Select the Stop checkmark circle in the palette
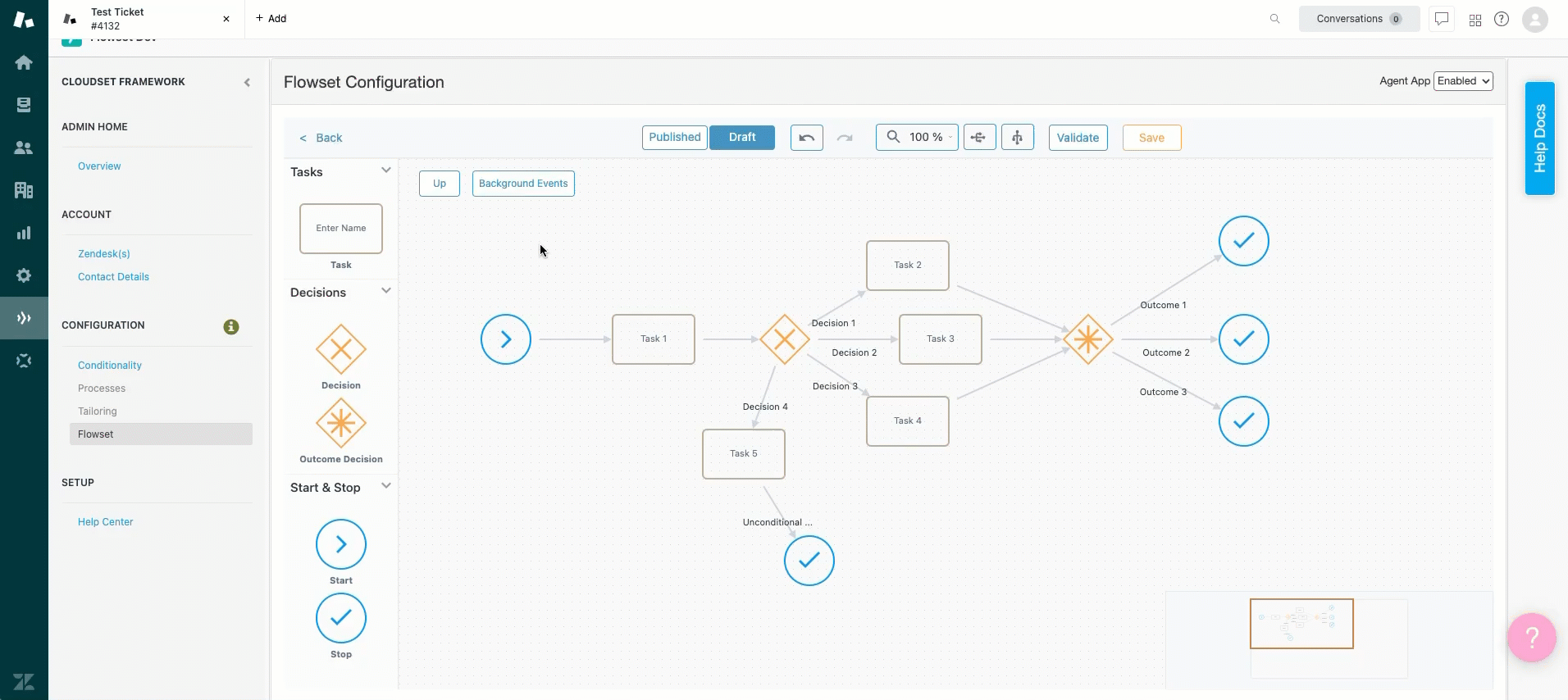 pyautogui.click(x=341, y=618)
